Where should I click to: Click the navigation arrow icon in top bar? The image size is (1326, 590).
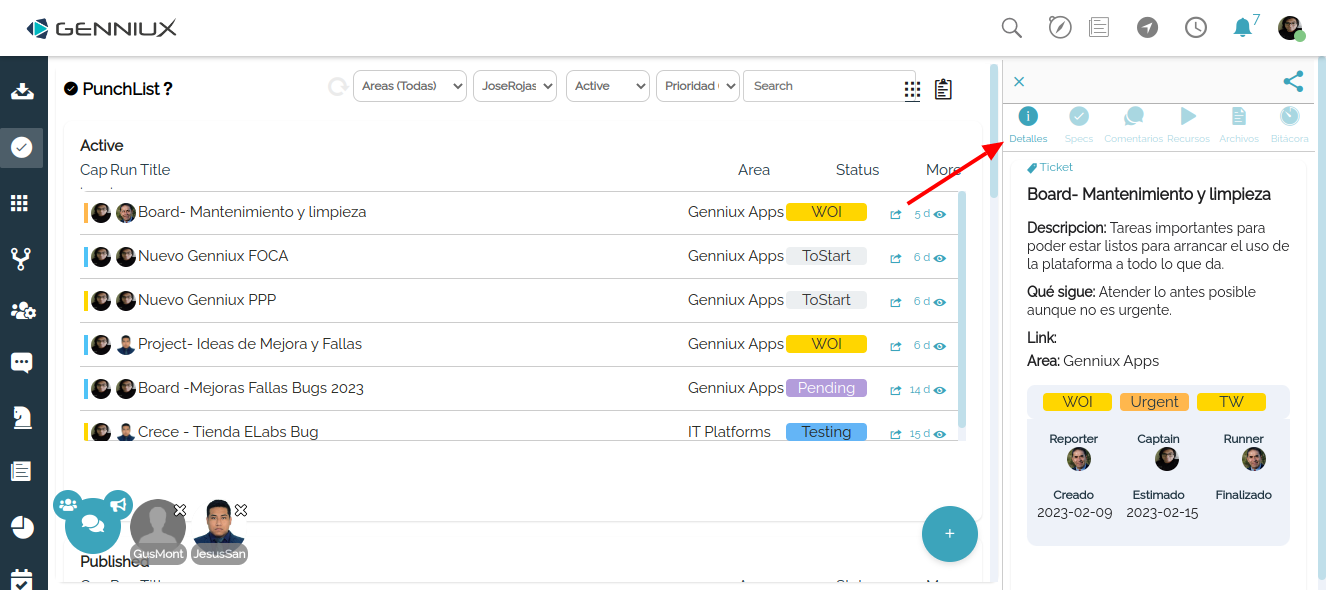tap(1148, 28)
